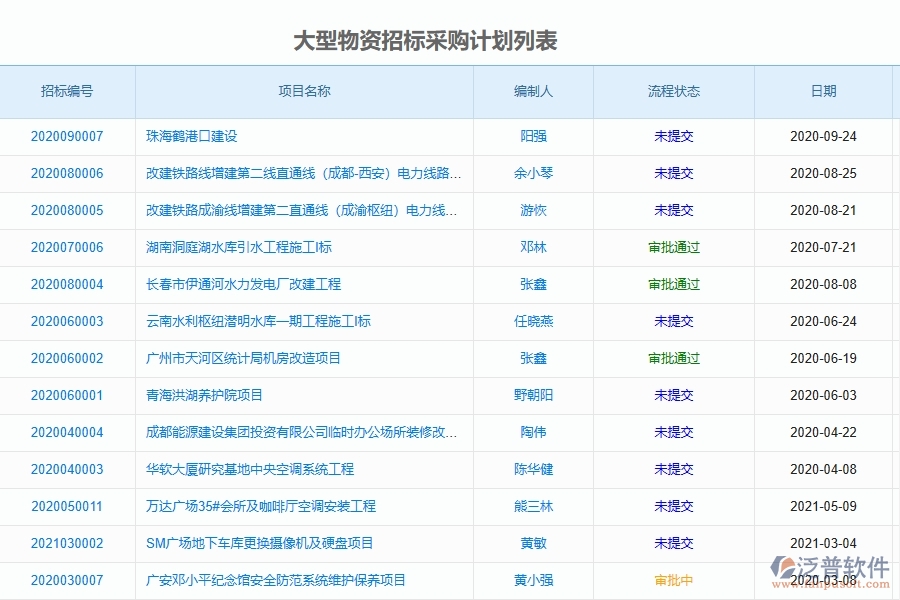Sort by the 招标编号 column header
Viewport: 900px width, 600px height.
(67, 91)
